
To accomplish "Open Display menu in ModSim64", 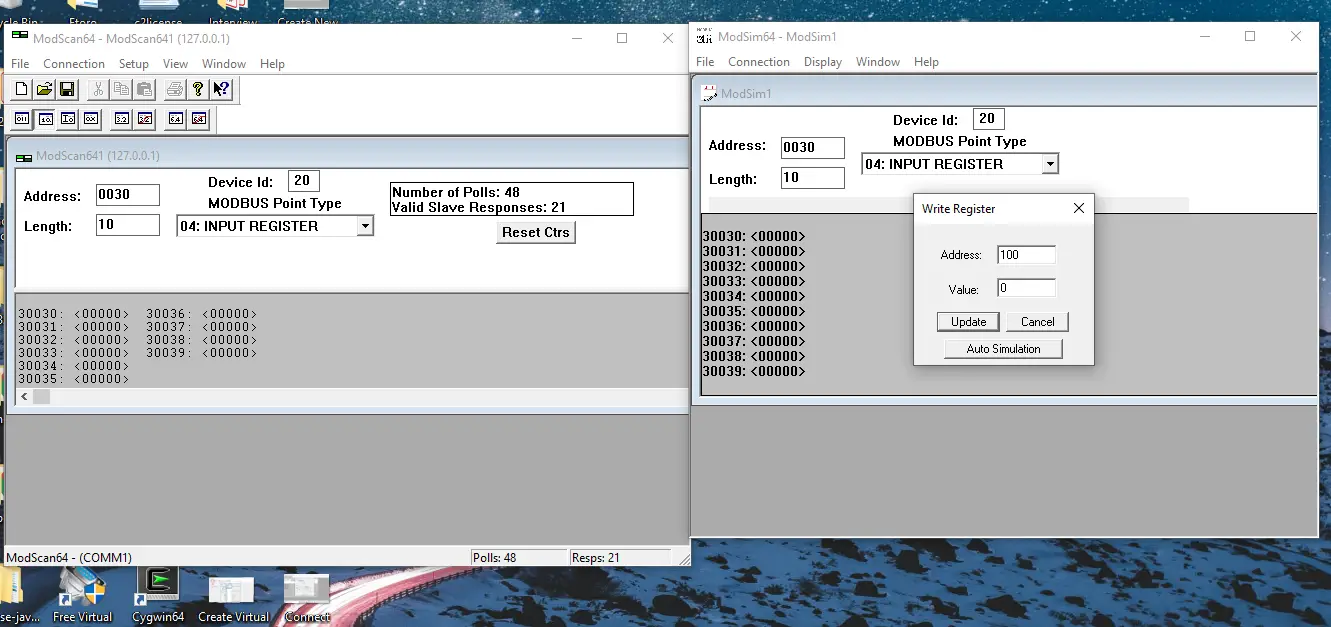I will click(x=823, y=62).
